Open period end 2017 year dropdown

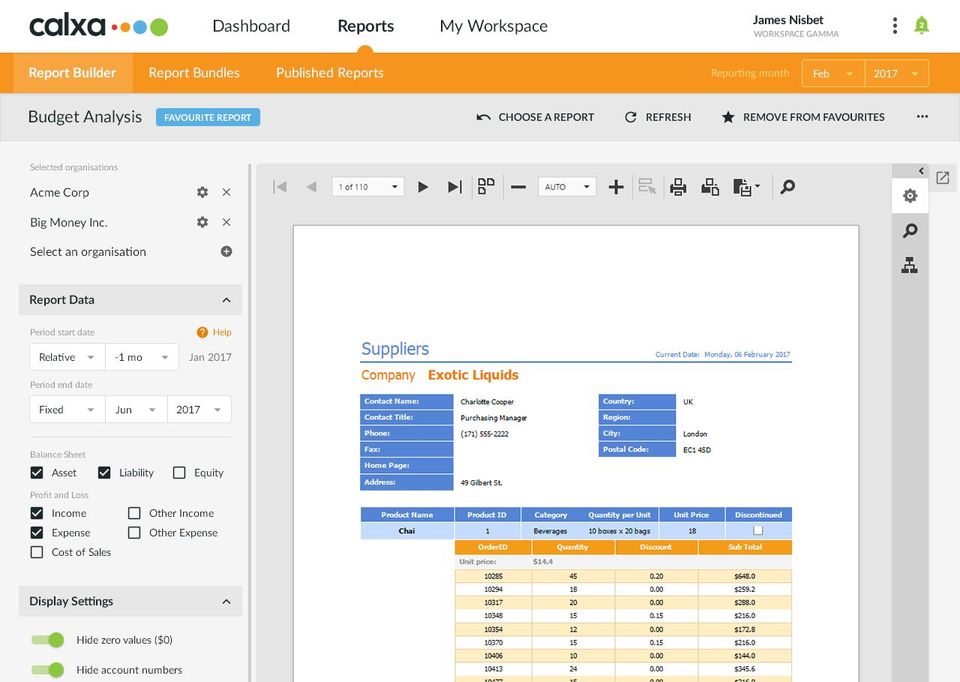click(199, 410)
